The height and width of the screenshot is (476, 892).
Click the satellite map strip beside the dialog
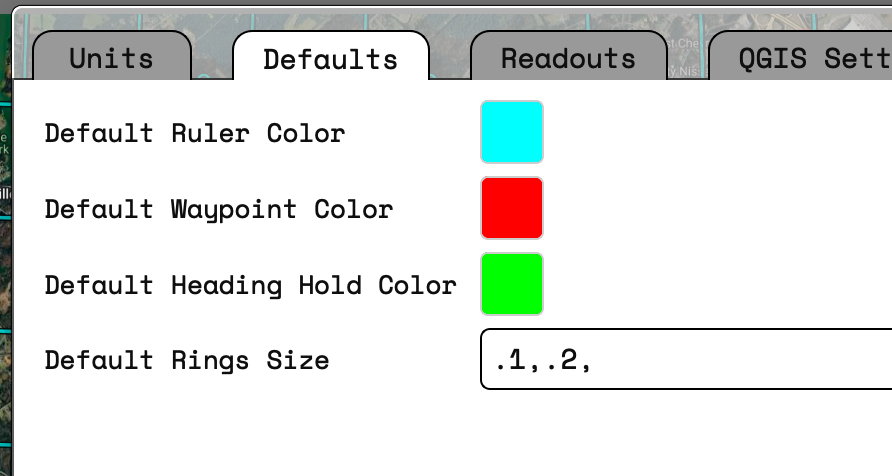(6, 250)
